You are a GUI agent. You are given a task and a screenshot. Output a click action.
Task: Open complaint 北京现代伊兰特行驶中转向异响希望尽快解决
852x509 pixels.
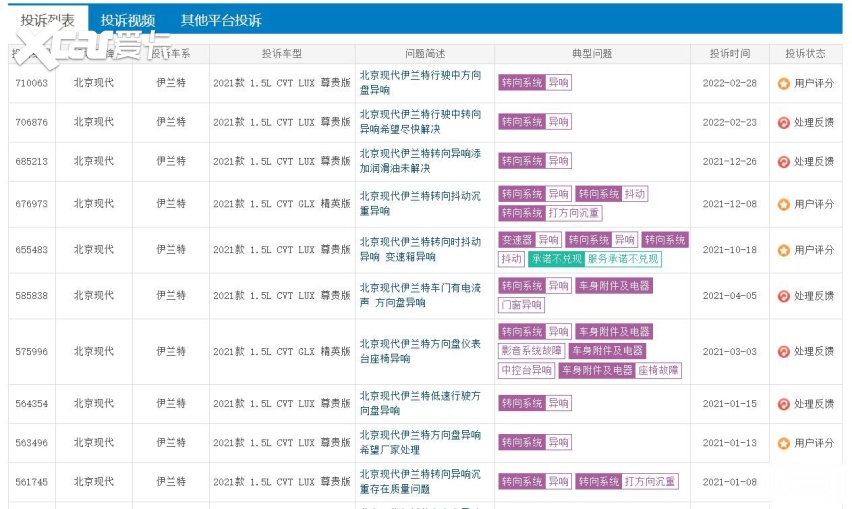(420, 122)
